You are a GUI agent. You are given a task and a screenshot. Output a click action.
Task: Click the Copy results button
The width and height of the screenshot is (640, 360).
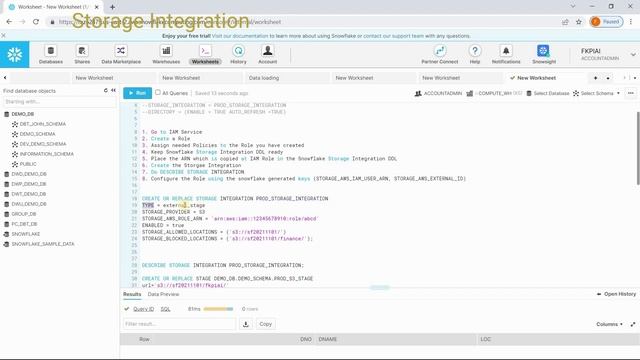(x=265, y=324)
